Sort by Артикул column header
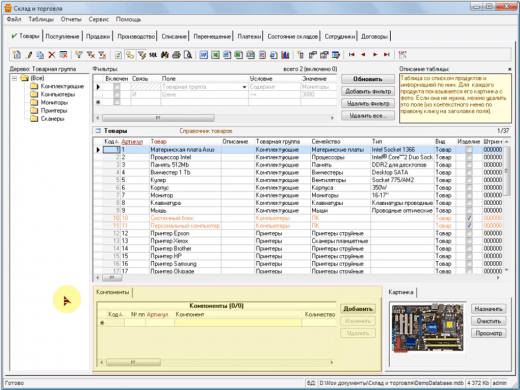The height and width of the screenshot is (390, 520). coord(132,142)
